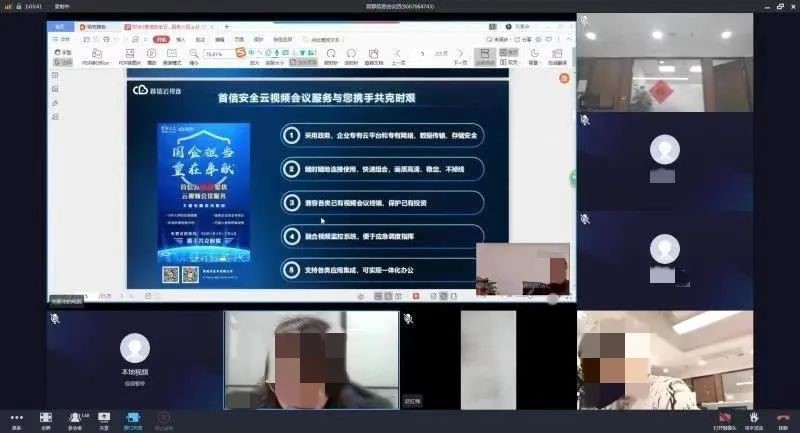Click the PDF to image convert icon
The image size is (800, 433).
pyautogui.click(x=130, y=53)
